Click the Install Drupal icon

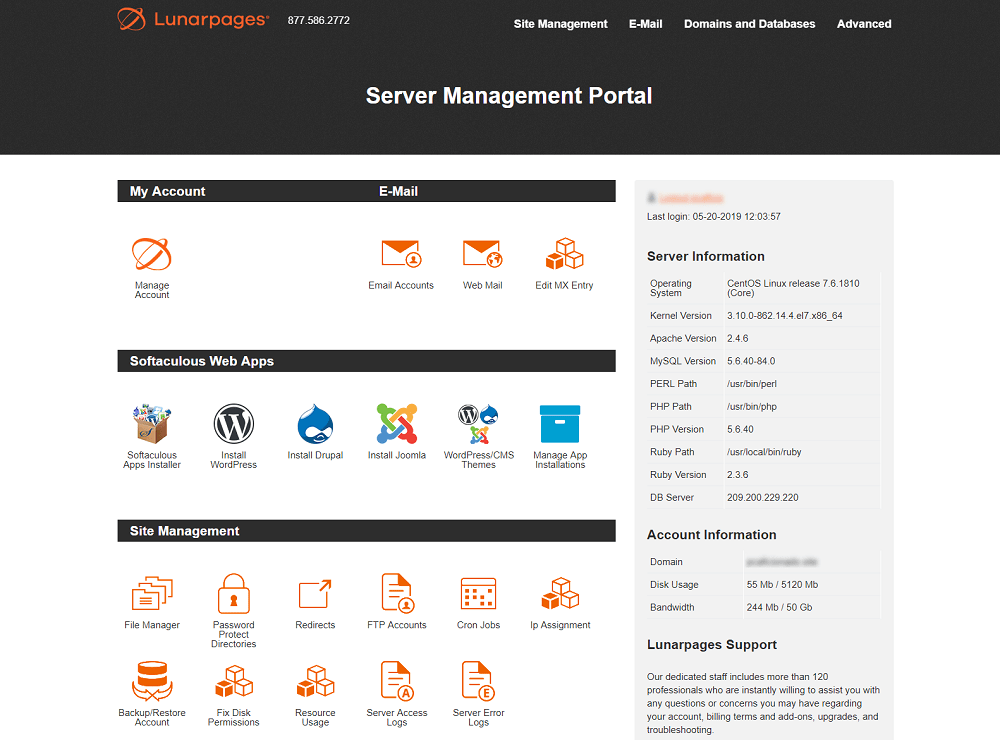click(x=315, y=424)
